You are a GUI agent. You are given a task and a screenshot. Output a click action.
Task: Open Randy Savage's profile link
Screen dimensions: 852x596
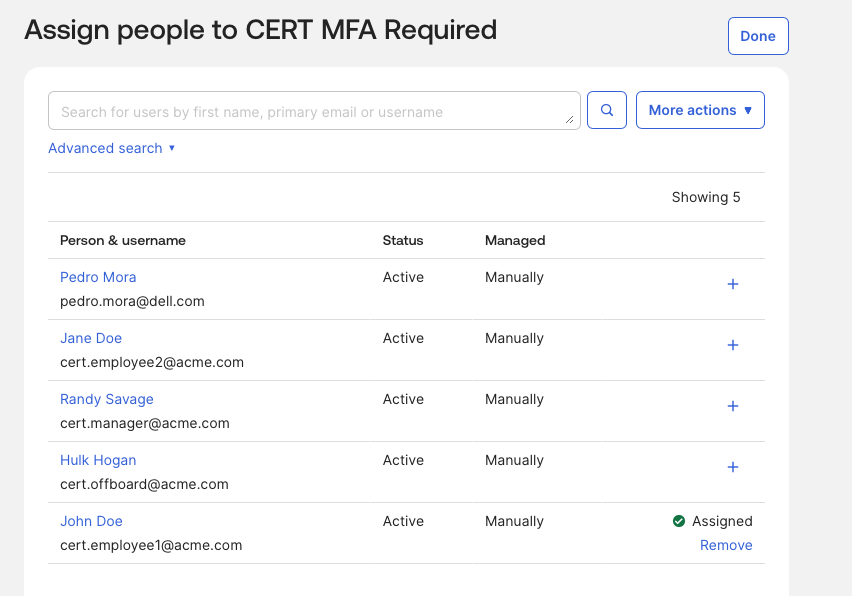point(106,399)
